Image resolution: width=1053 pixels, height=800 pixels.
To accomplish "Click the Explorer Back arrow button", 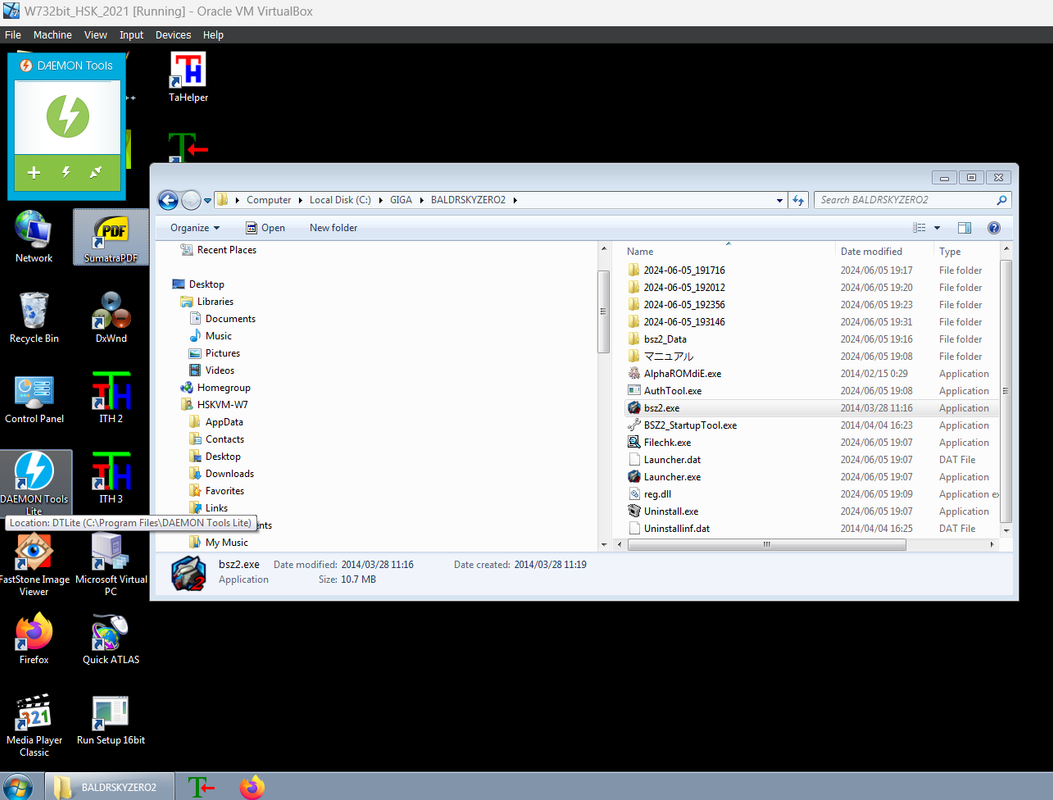I will (169, 199).
